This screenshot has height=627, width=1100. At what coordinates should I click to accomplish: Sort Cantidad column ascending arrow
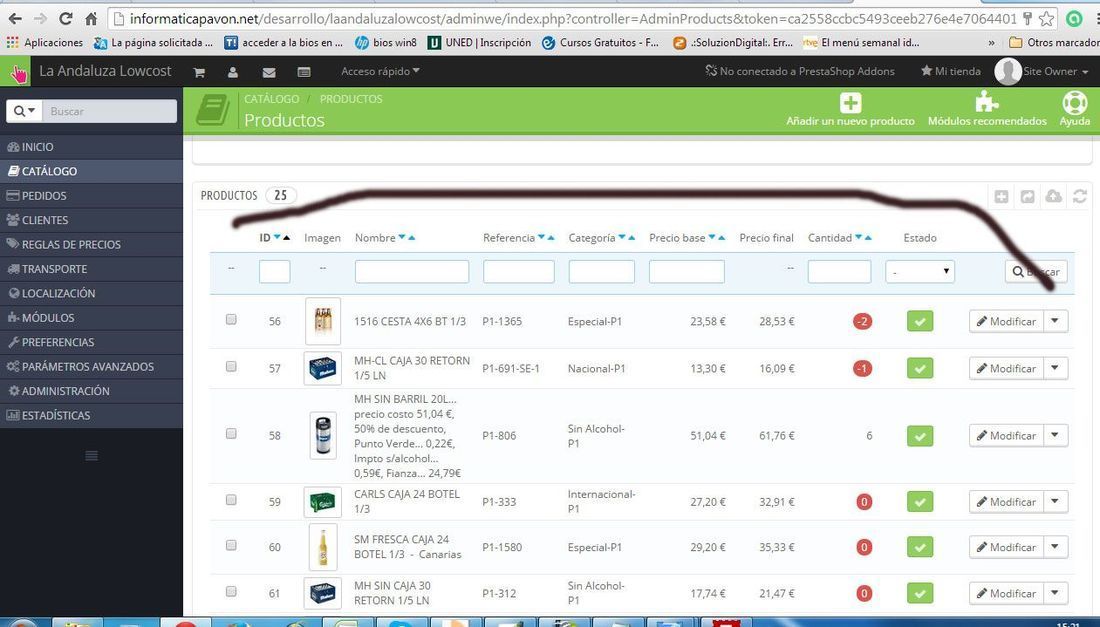point(868,238)
